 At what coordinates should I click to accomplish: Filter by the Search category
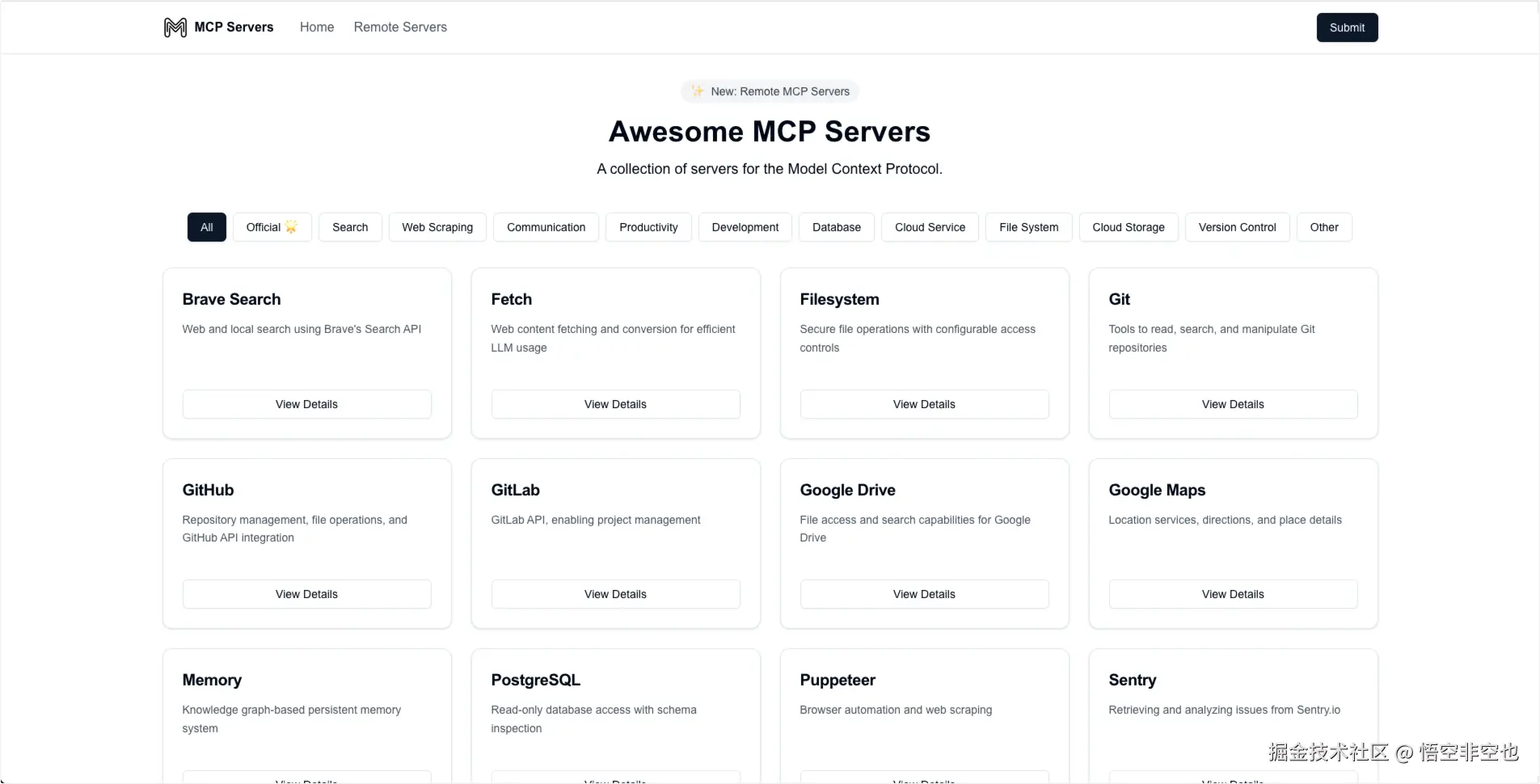click(350, 227)
